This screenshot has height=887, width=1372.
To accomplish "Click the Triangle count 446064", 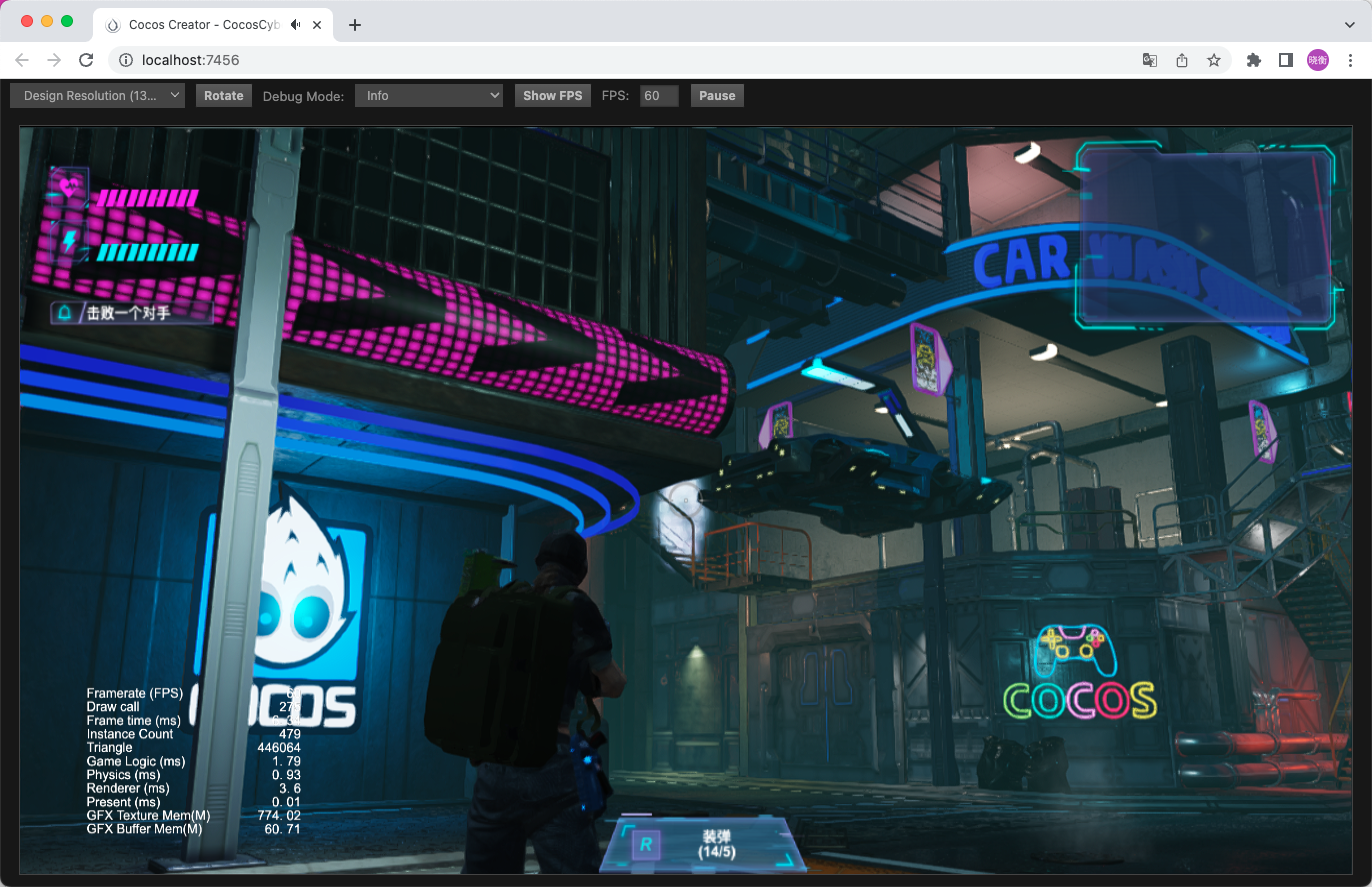I will point(279,748).
